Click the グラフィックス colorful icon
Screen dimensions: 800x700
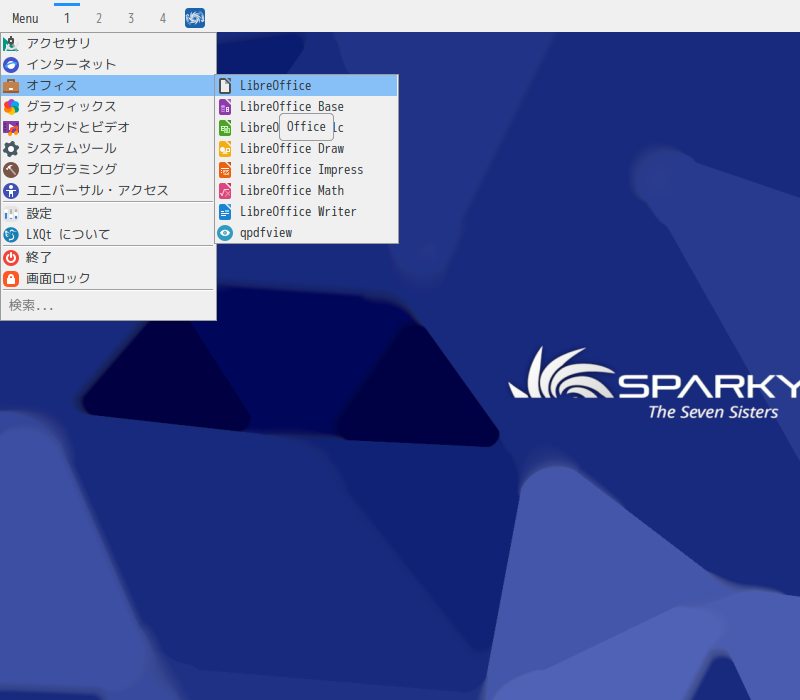click(11, 106)
